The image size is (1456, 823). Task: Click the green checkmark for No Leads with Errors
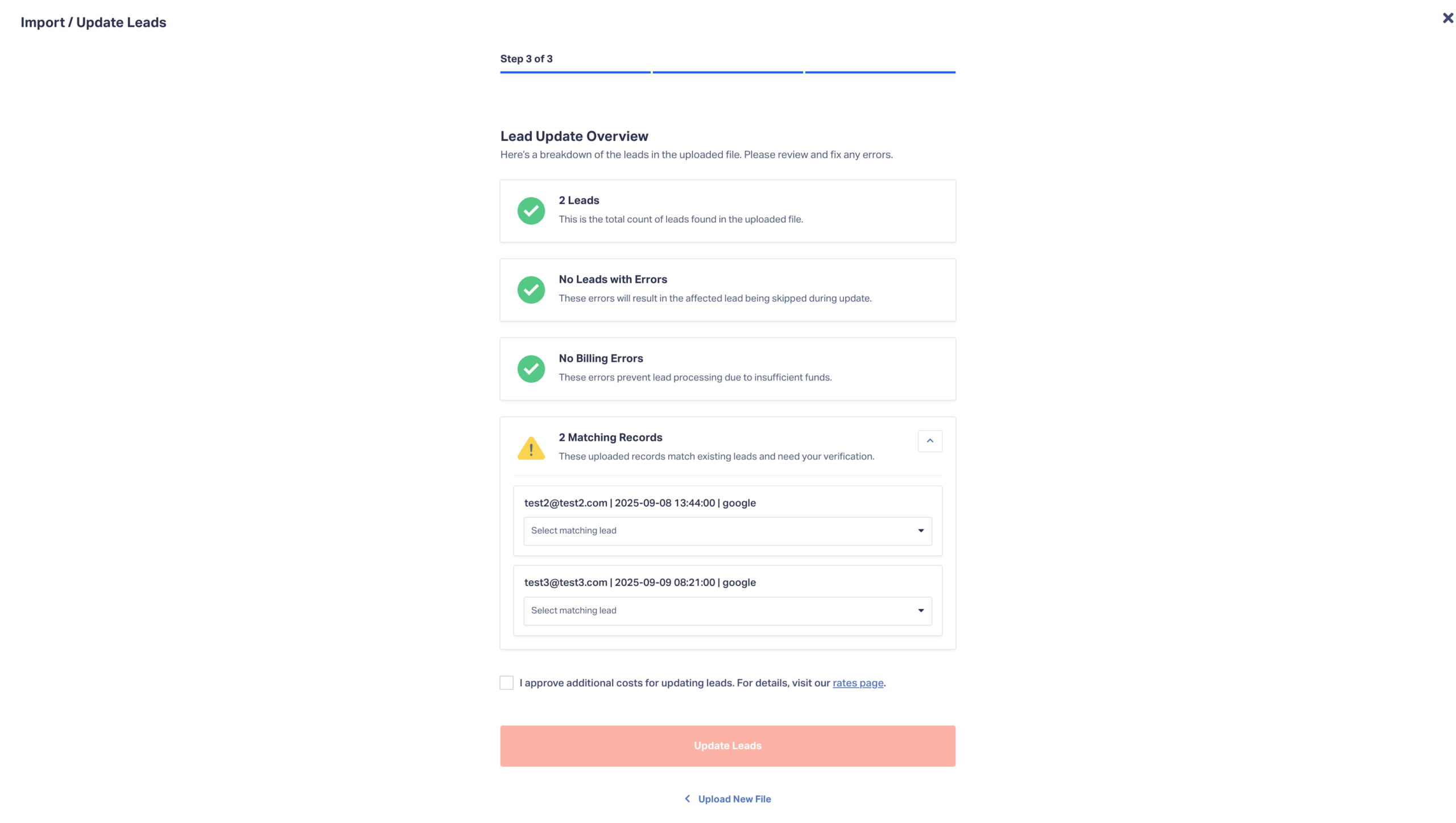coord(531,290)
